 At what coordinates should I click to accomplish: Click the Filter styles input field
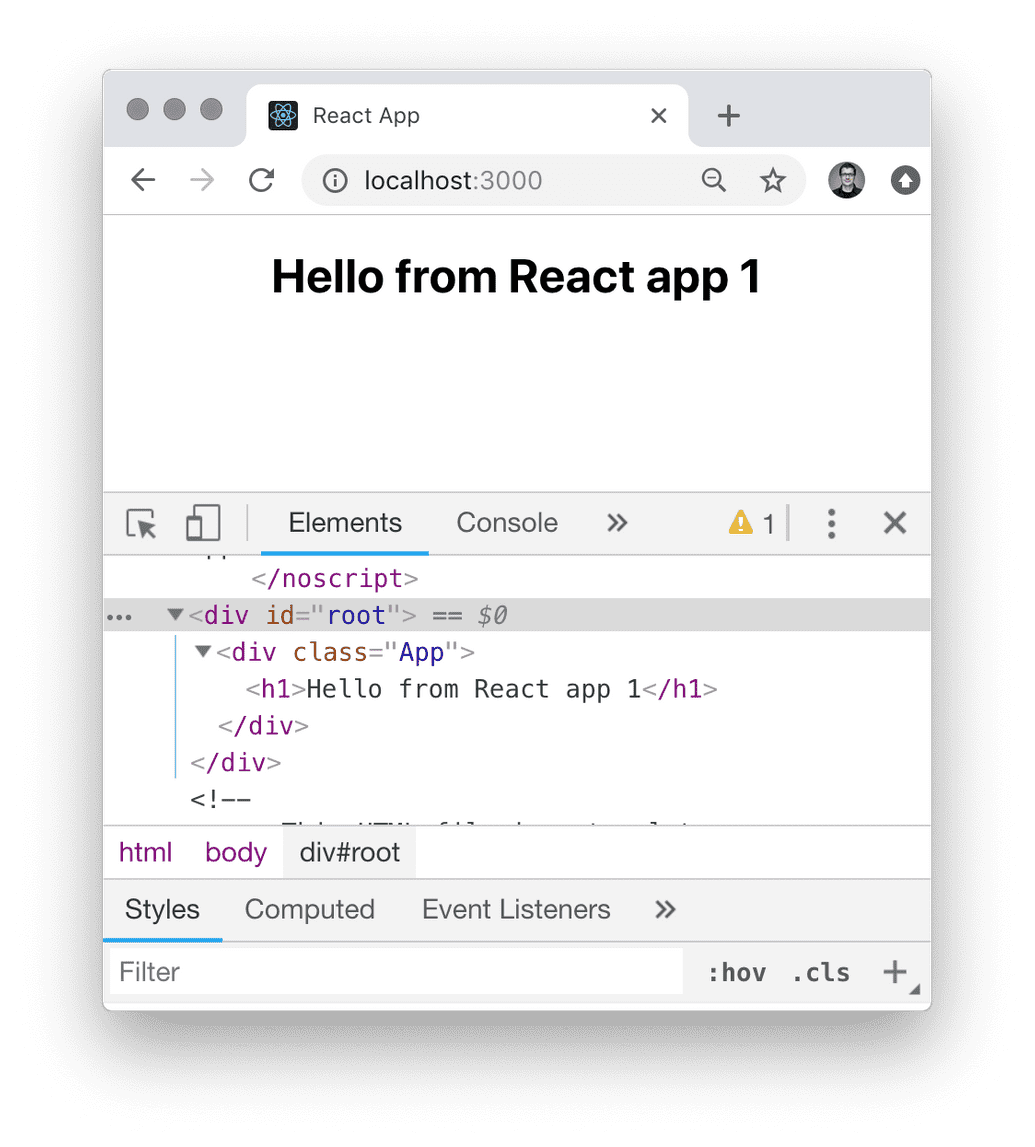(x=300, y=971)
